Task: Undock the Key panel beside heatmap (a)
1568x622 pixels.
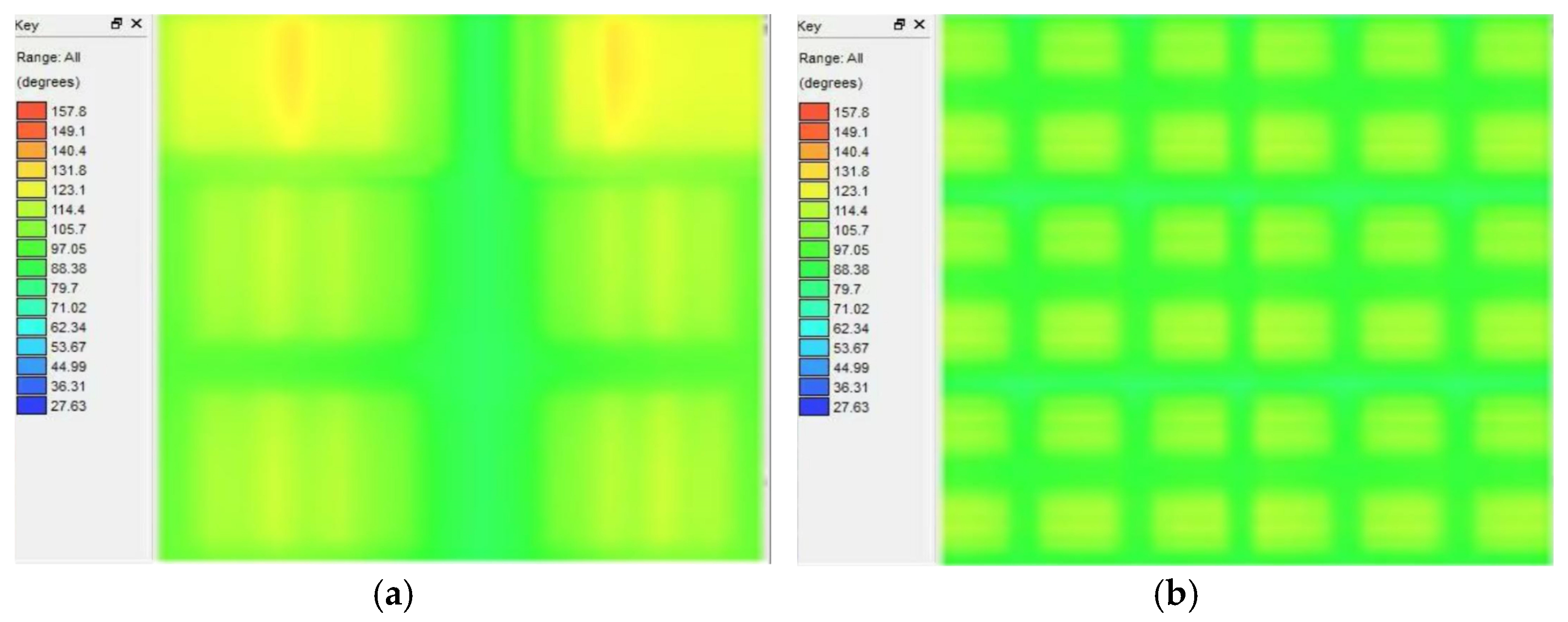Action: tap(116, 24)
